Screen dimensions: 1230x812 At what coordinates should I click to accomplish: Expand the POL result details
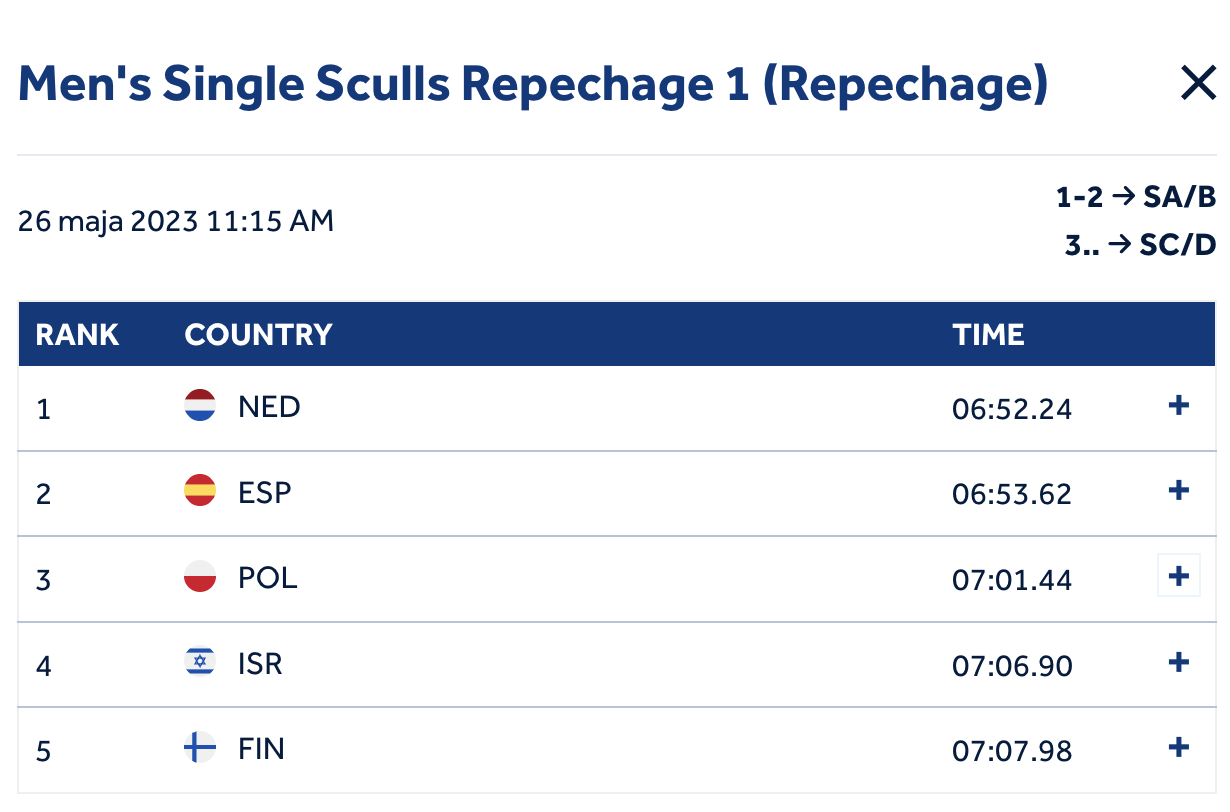1179,576
